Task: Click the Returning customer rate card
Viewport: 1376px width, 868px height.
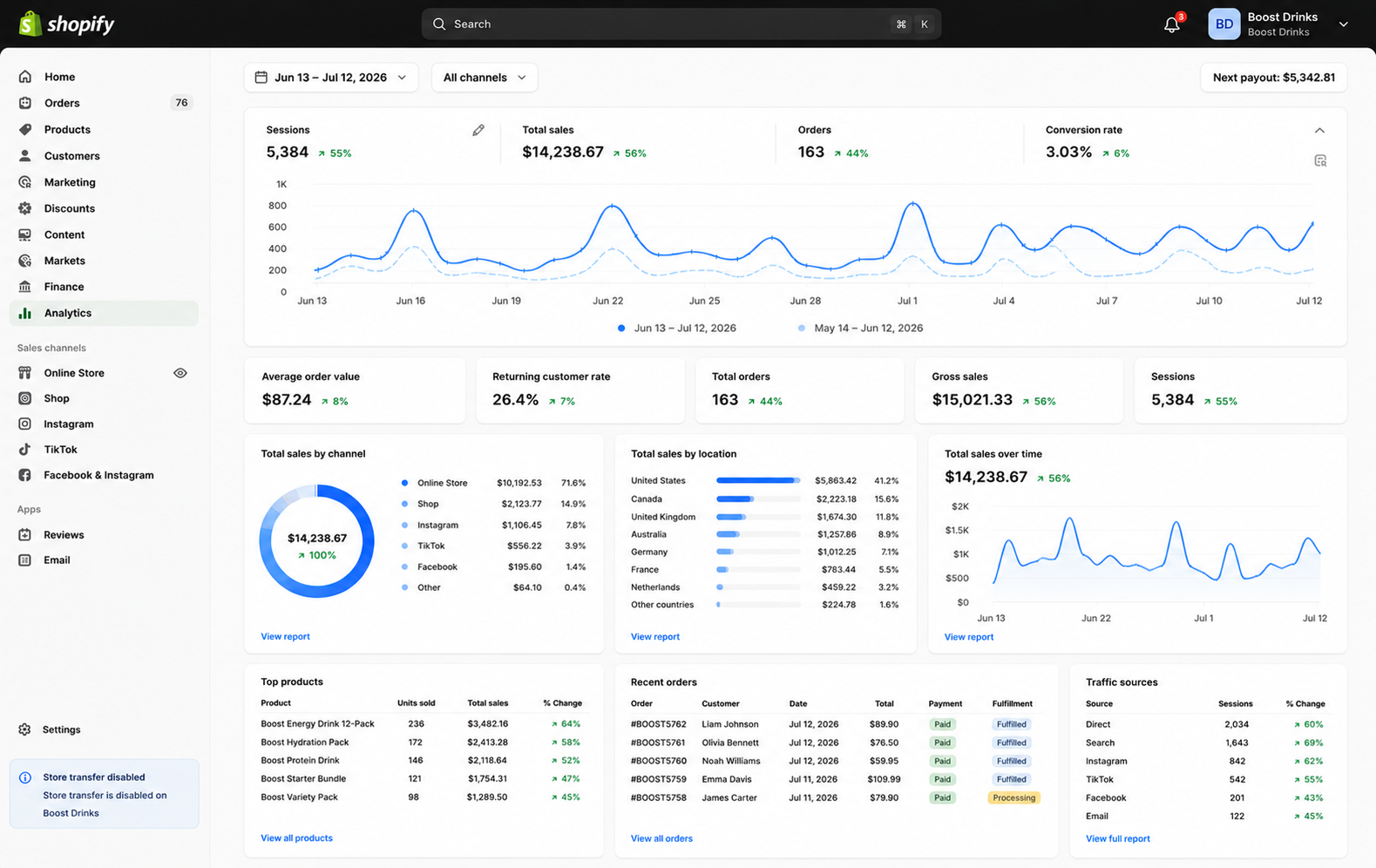Action: [x=580, y=390]
